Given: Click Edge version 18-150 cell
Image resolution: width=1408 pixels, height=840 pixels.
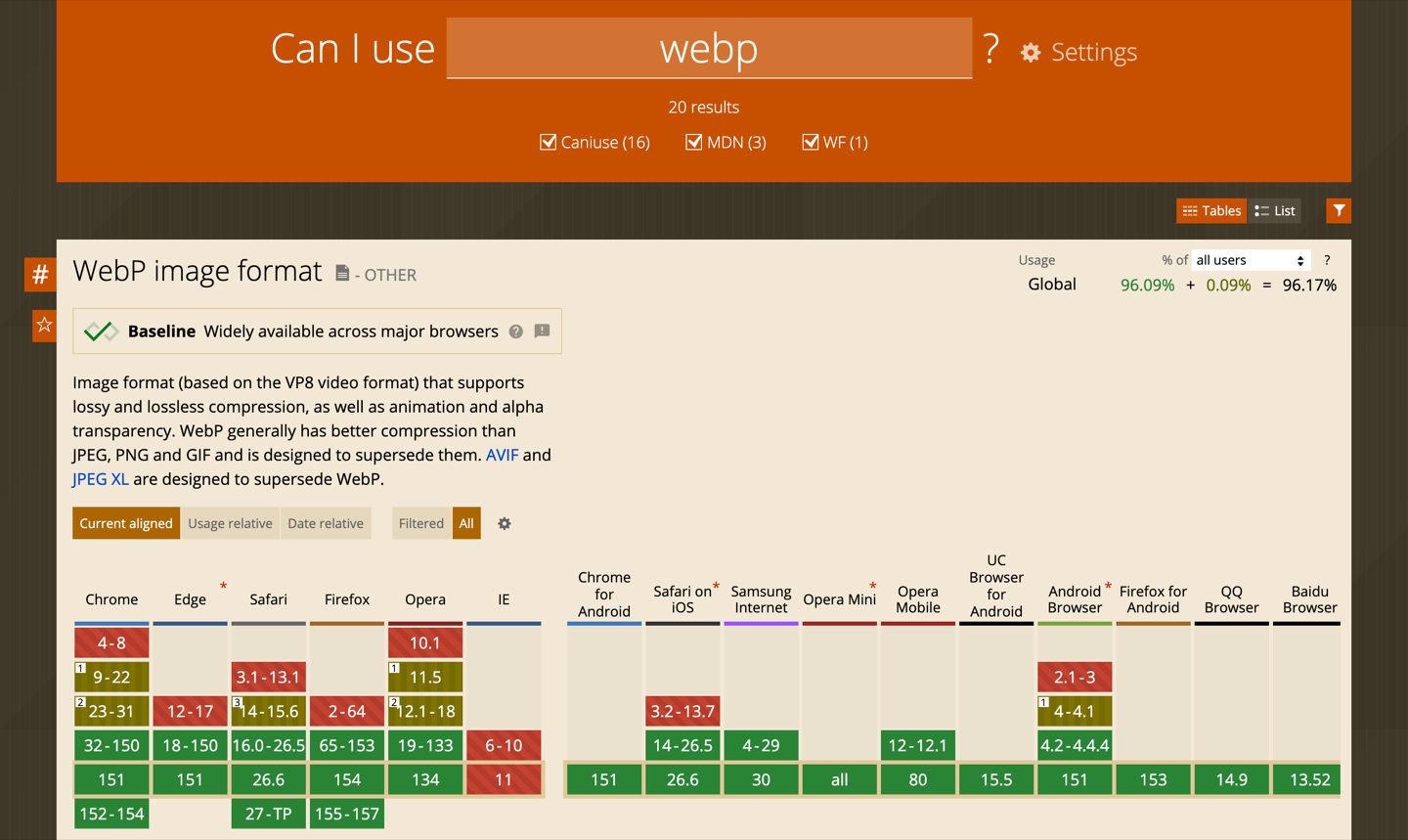Looking at the screenshot, I should click(x=190, y=745).
